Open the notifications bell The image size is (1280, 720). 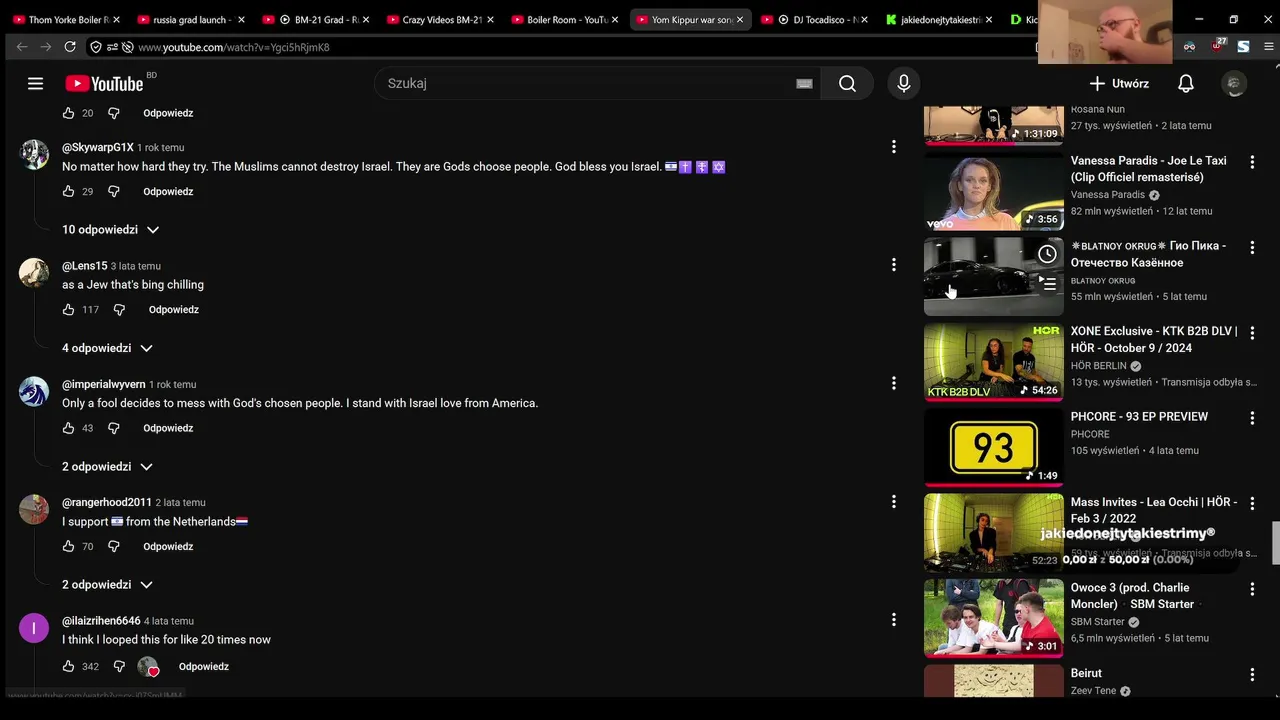(x=1186, y=84)
